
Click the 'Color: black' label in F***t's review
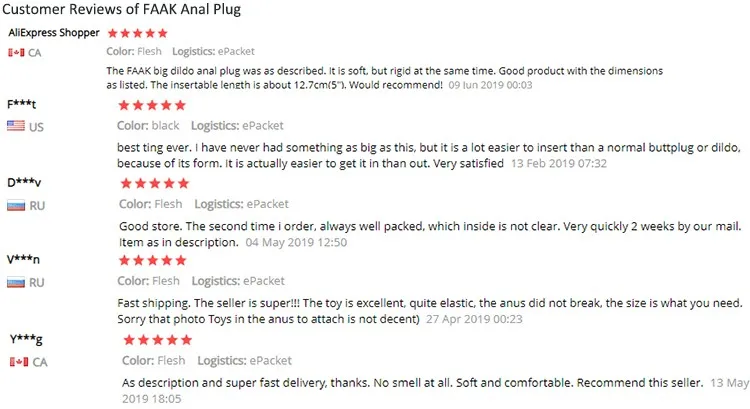click(x=148, y=126)
